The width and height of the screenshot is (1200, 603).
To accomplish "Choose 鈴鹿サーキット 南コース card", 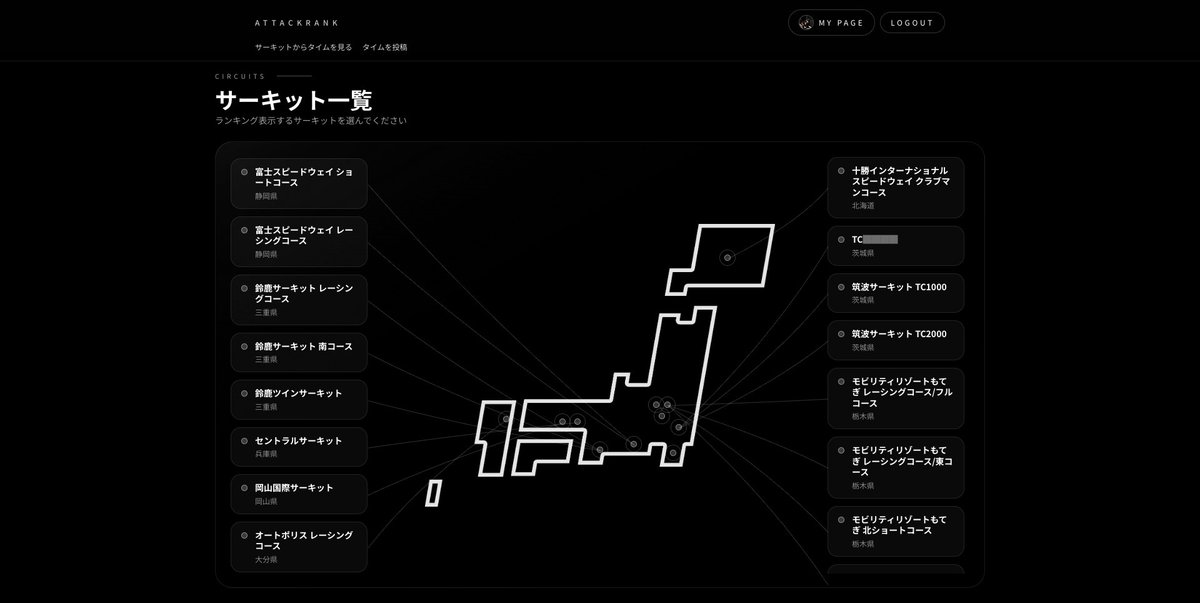I will pos(299,352).
